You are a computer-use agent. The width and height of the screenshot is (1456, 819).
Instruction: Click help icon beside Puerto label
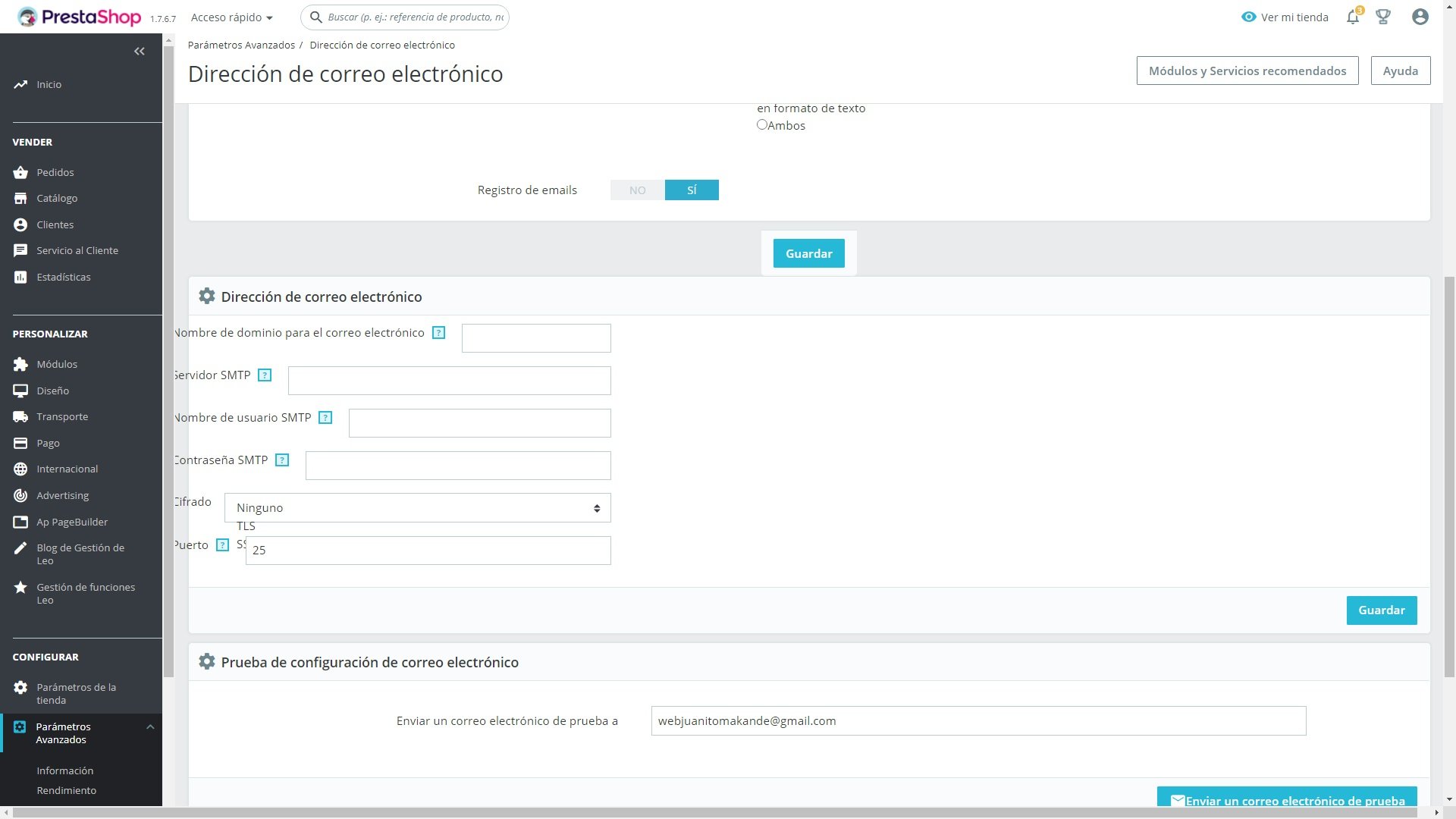(222, 545)
